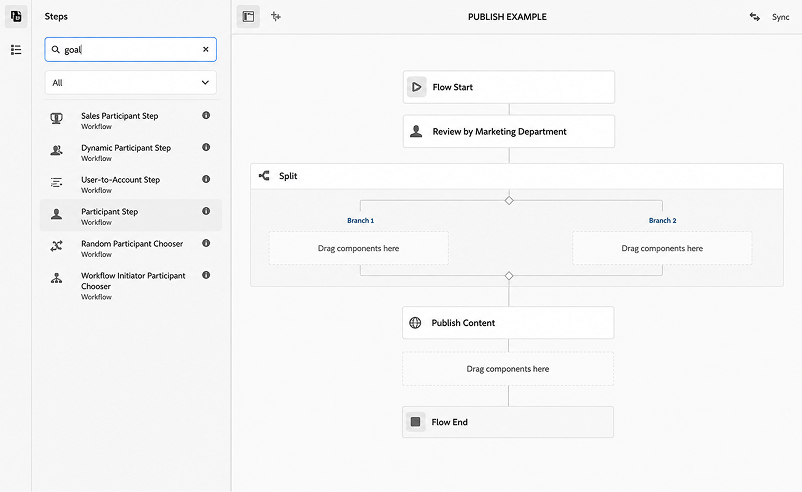Click the Publish Content globe icon
This screenshot has height=492, width=802.
click(415, 323)
